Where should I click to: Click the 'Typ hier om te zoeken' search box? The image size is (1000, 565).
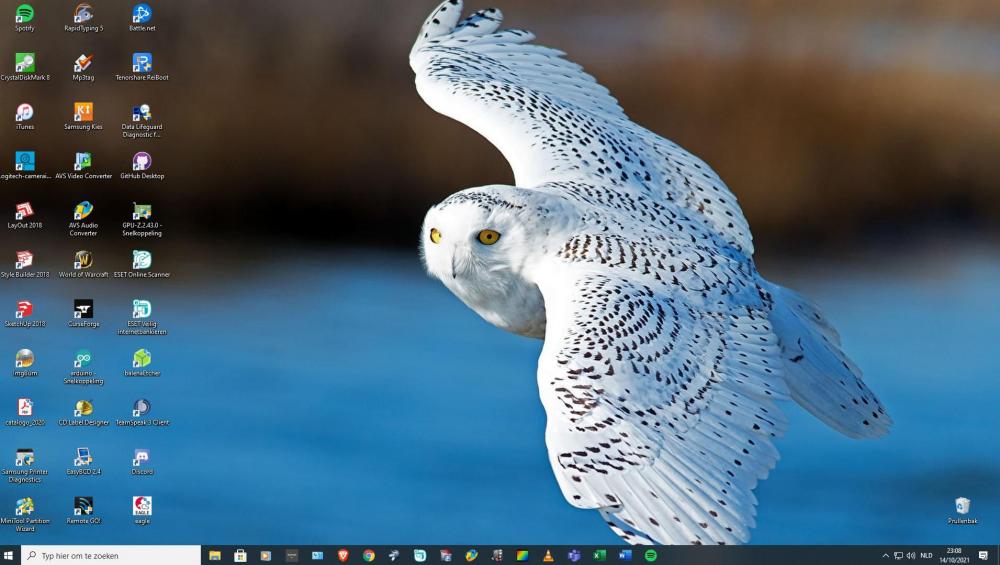(110, 556)
